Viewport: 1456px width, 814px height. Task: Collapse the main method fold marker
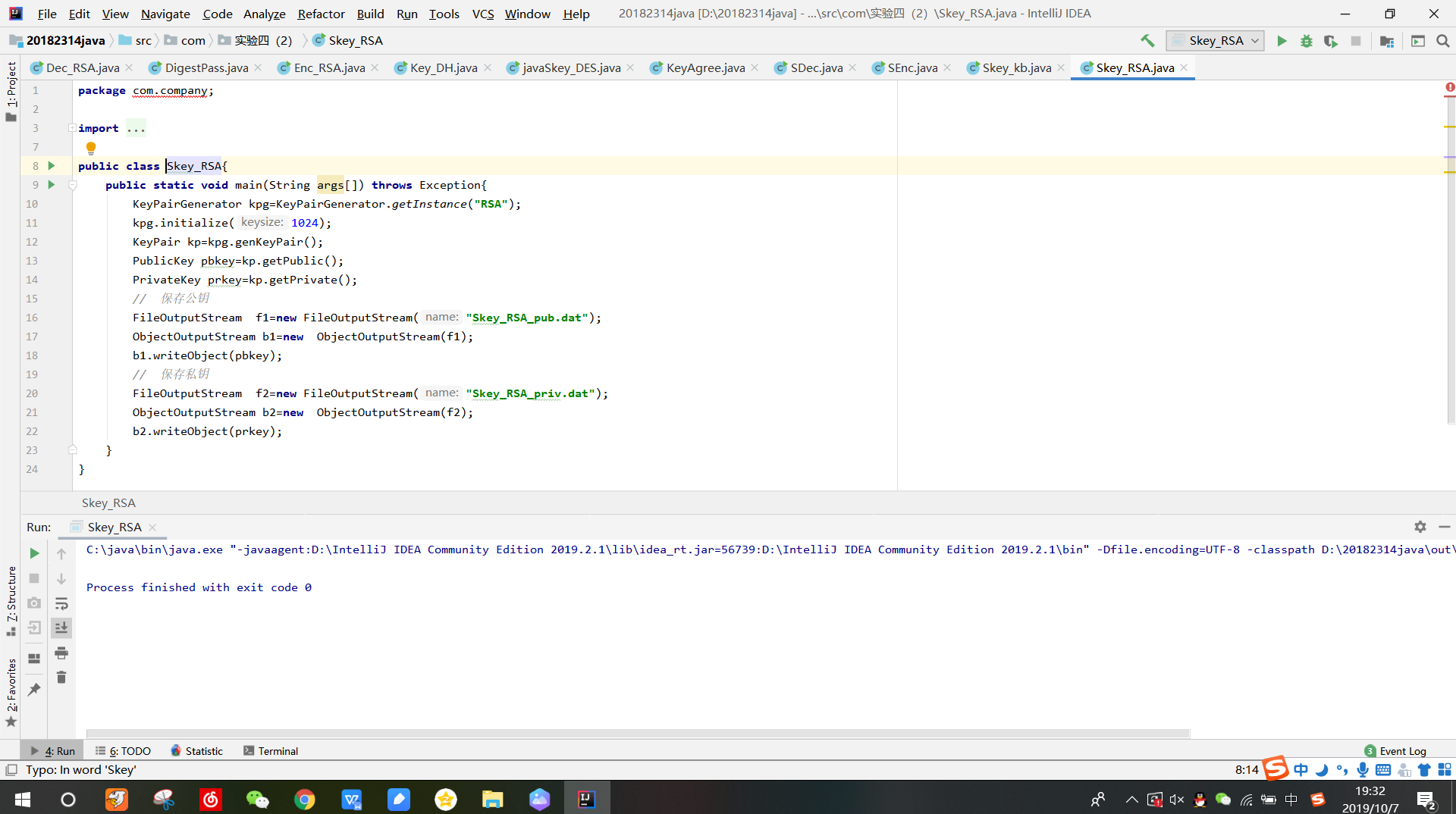tap(73, 185)
